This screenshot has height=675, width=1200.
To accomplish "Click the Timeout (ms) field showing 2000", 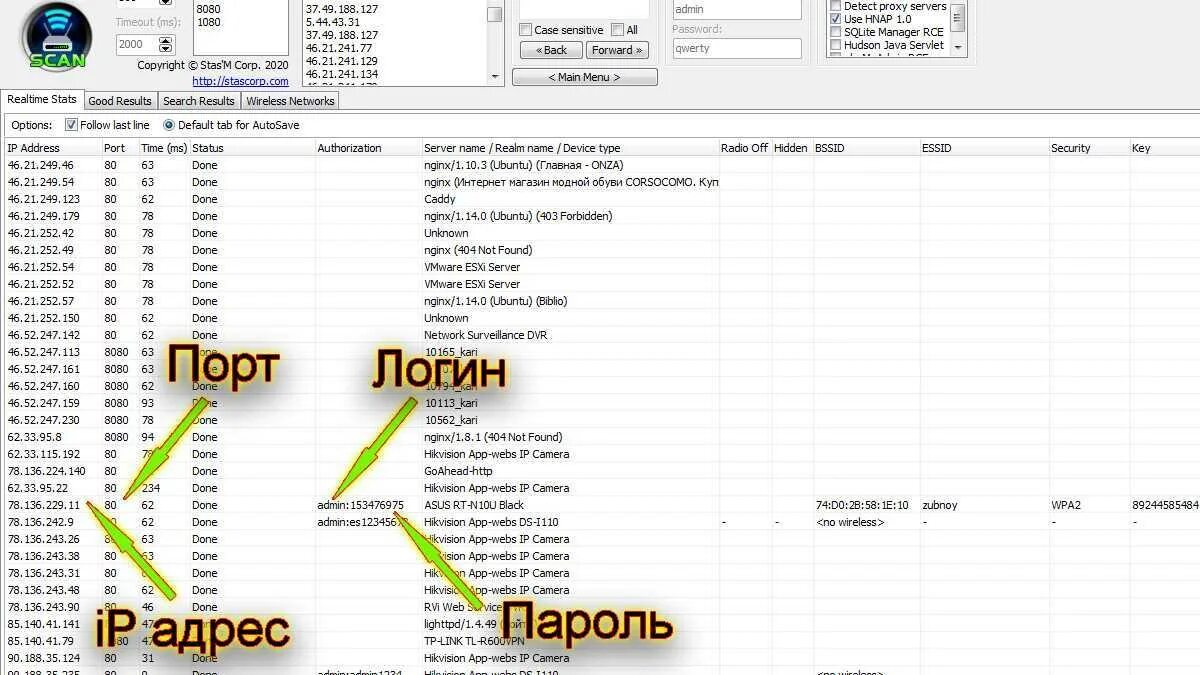I will pos(137,44).
